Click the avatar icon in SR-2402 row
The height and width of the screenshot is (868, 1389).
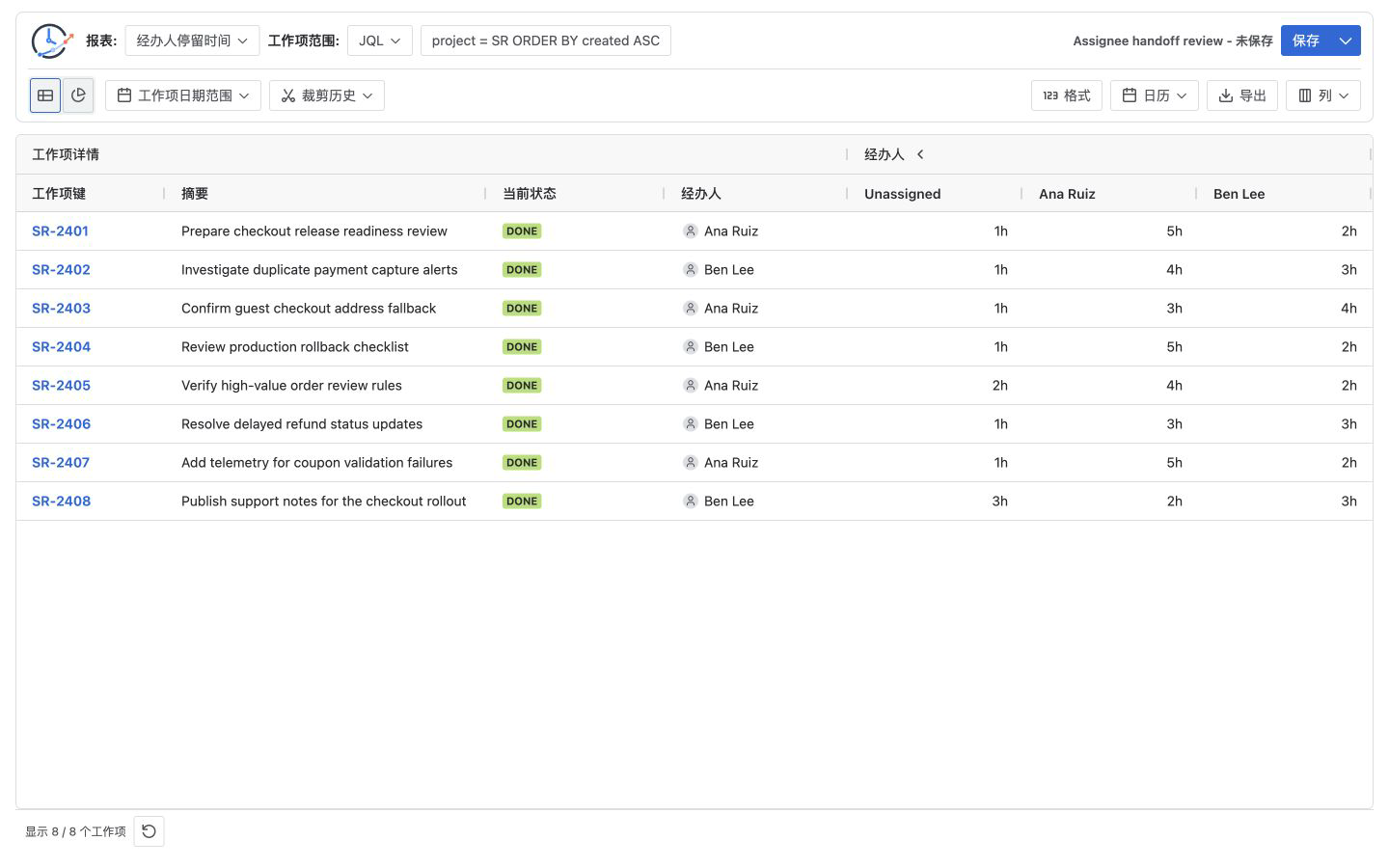[691, 270]
